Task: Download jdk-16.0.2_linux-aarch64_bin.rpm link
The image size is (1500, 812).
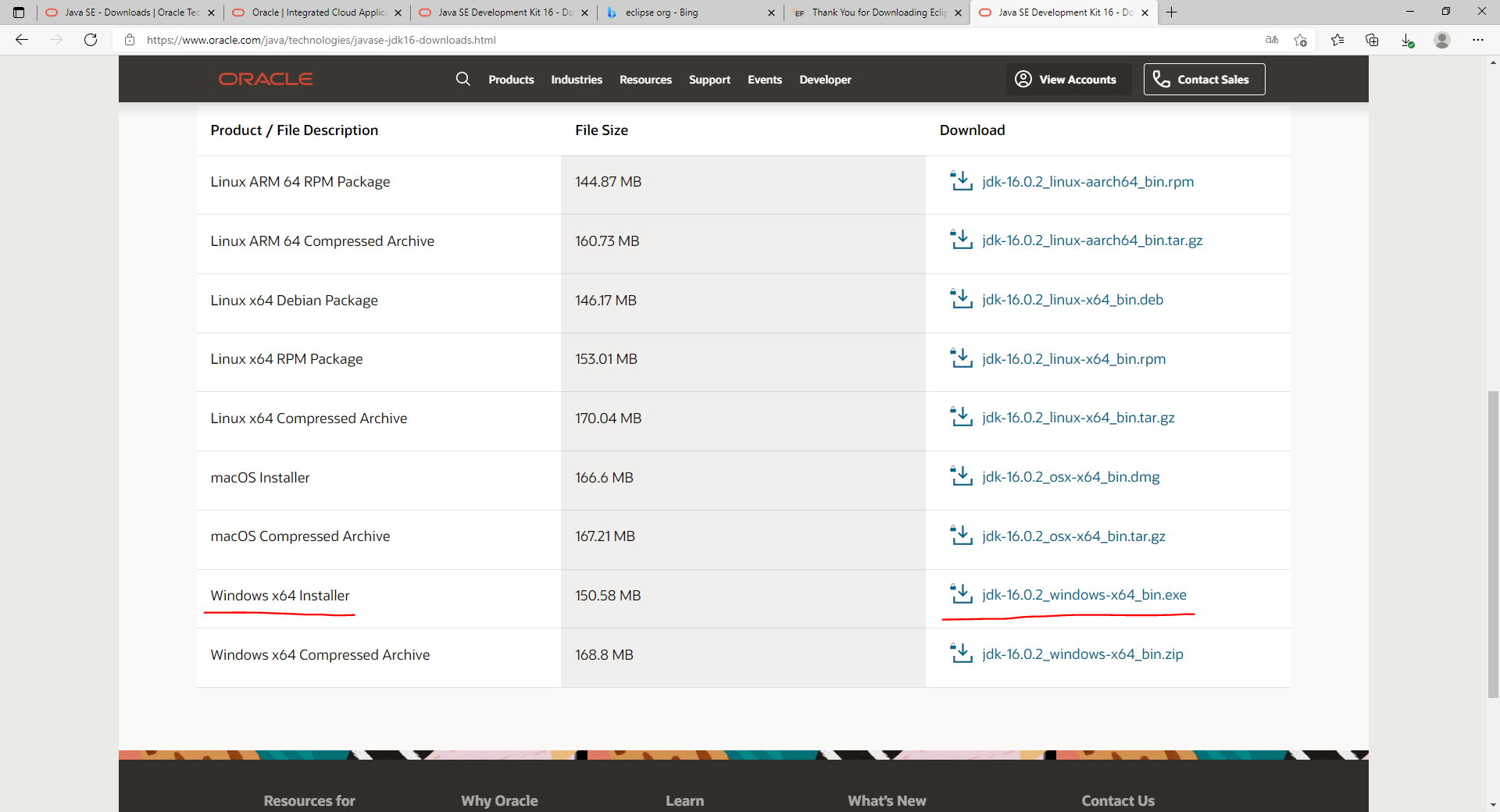Action: tap(1087, 181)
